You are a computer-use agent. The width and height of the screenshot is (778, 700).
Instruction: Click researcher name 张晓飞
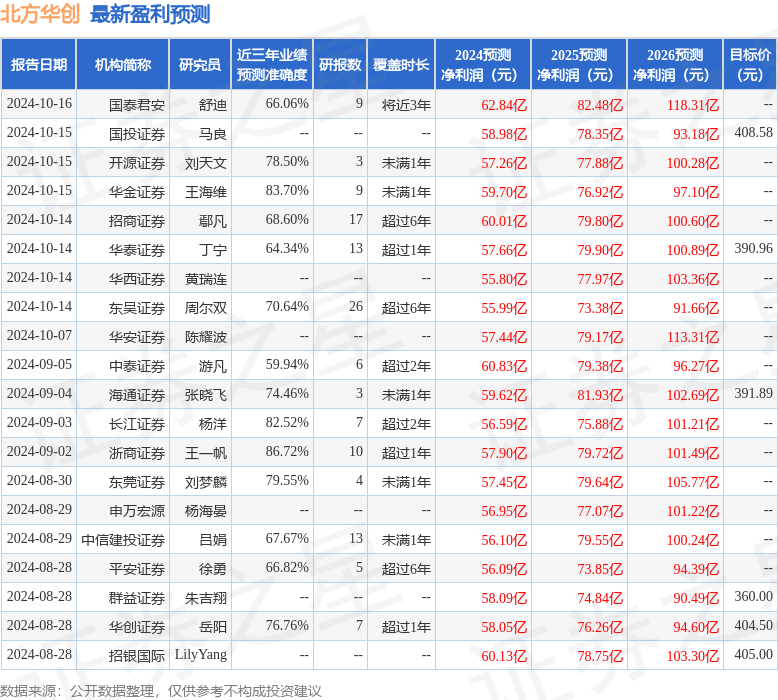206,395
